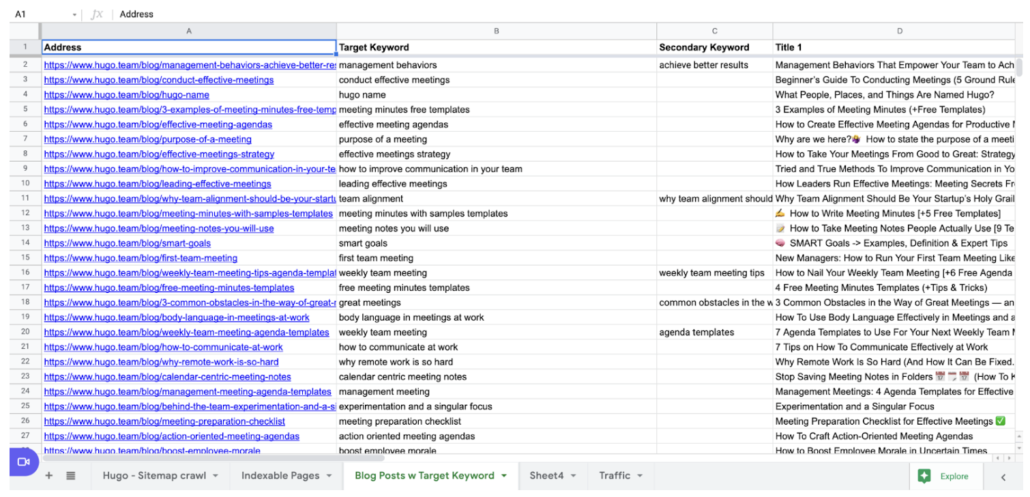The height and width of the screenshot is (497, 1030).
Task: Click the Target Keyword header cell
Action: coord(496,47)
